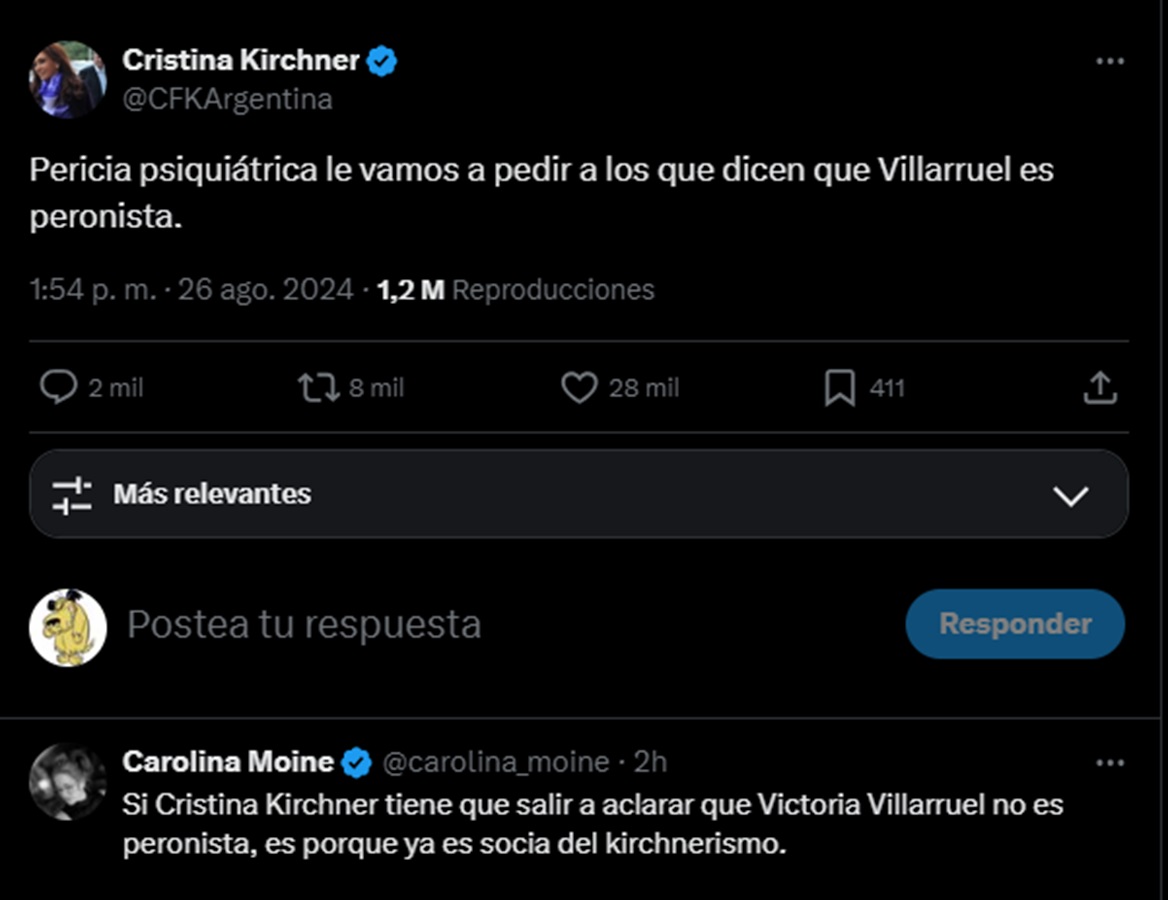Open three-dot menu on Carolina Moine's reply

click(1110, 763)
